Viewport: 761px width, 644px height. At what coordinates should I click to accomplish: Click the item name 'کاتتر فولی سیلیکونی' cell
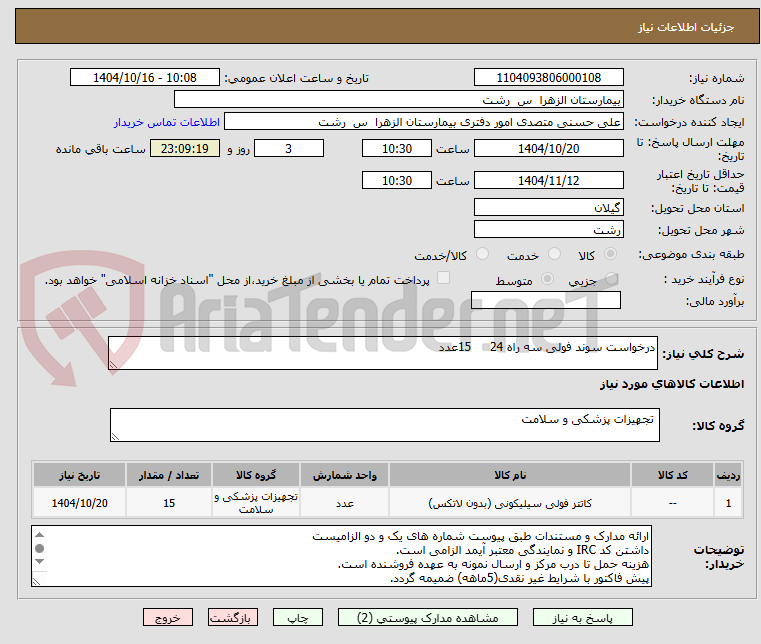510,503
